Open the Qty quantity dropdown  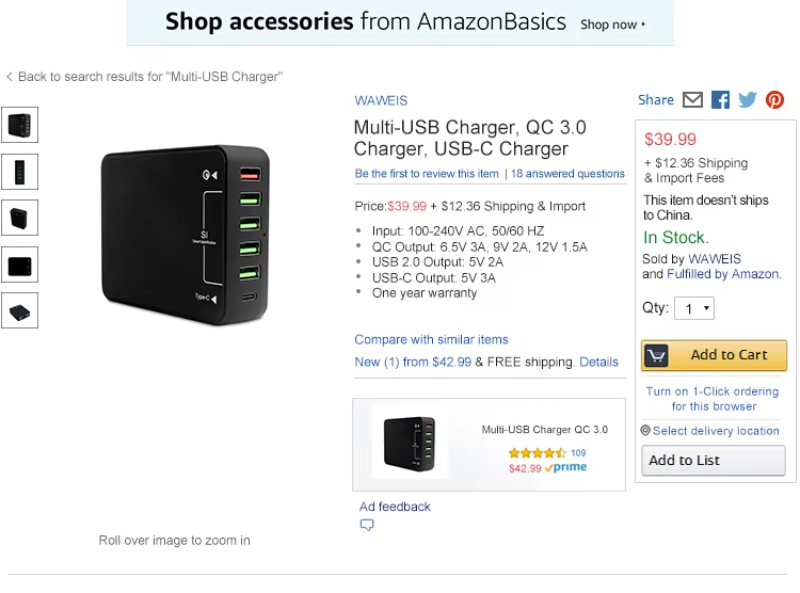click(x=694, y=308)
